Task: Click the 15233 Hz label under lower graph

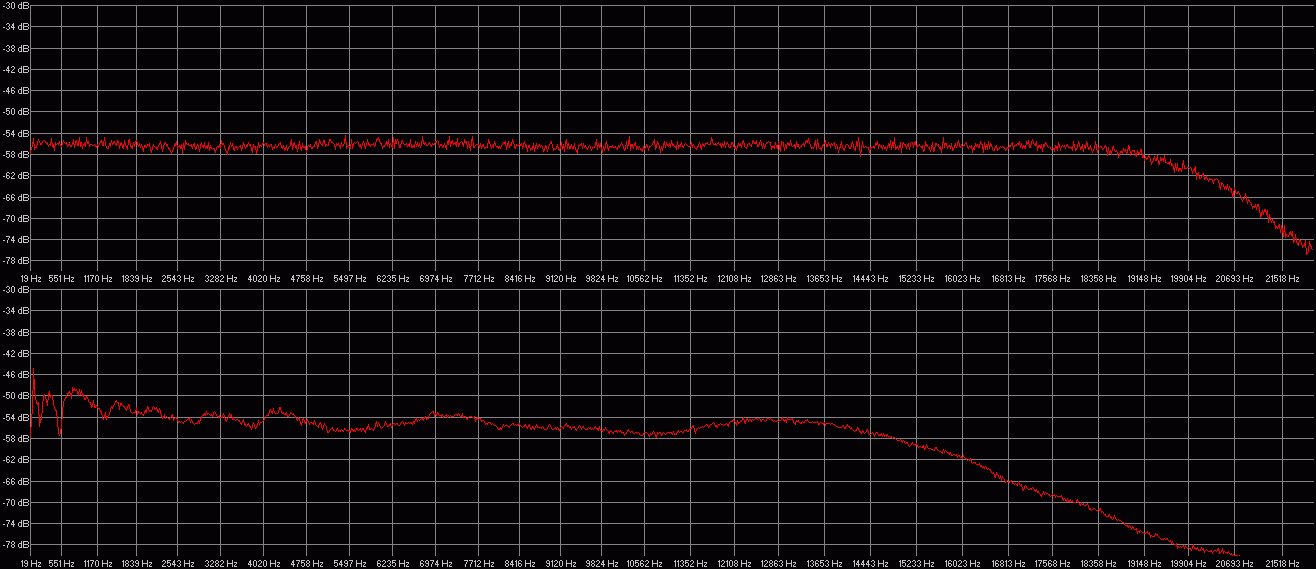Action: coord(916,564)
